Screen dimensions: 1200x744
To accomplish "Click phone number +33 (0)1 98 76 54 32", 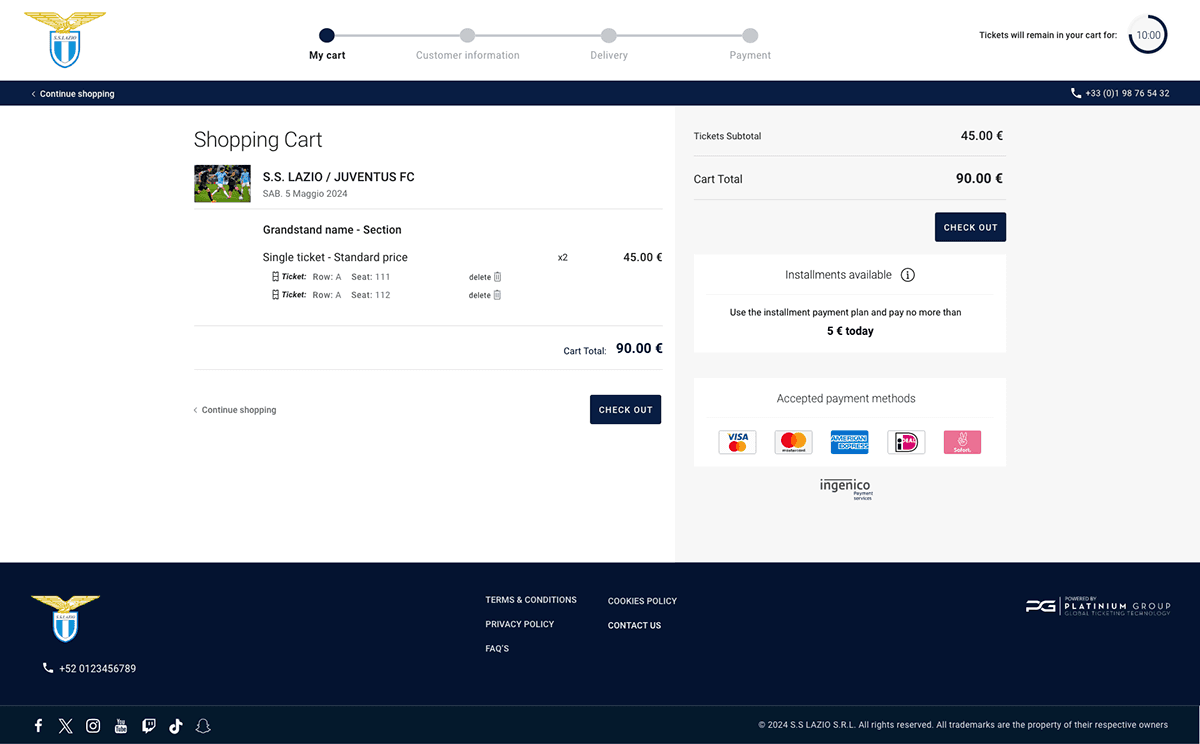I will (1127, 94).
